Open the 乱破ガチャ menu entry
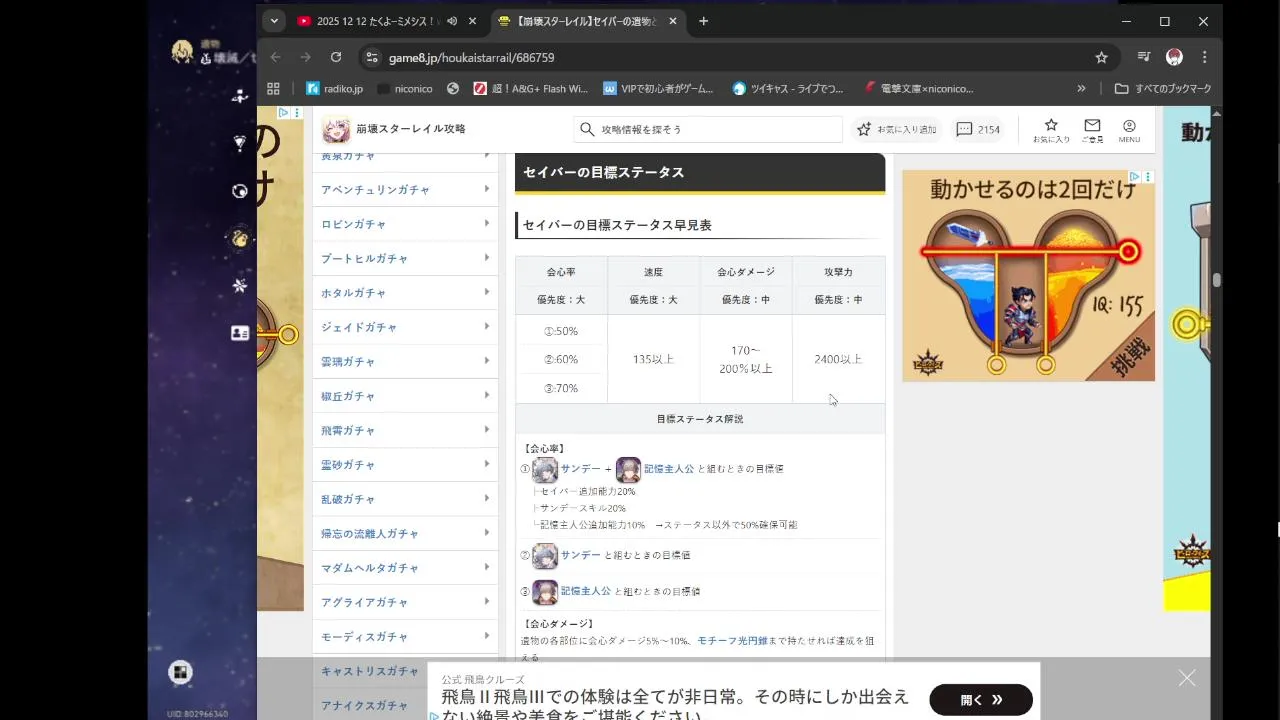 (x=405, y=499)
